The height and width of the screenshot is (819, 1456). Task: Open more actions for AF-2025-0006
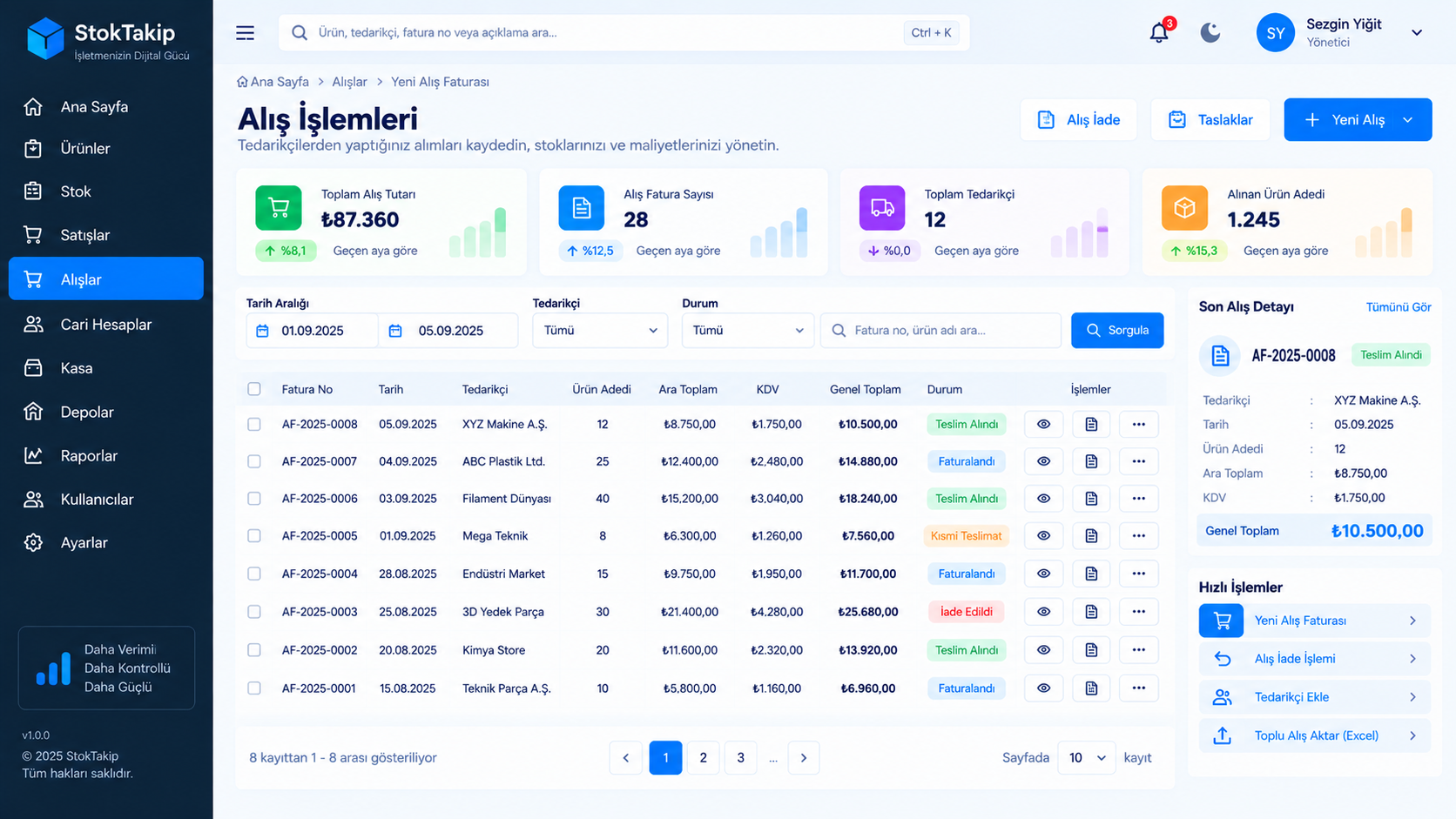[x=1138, y=499]
